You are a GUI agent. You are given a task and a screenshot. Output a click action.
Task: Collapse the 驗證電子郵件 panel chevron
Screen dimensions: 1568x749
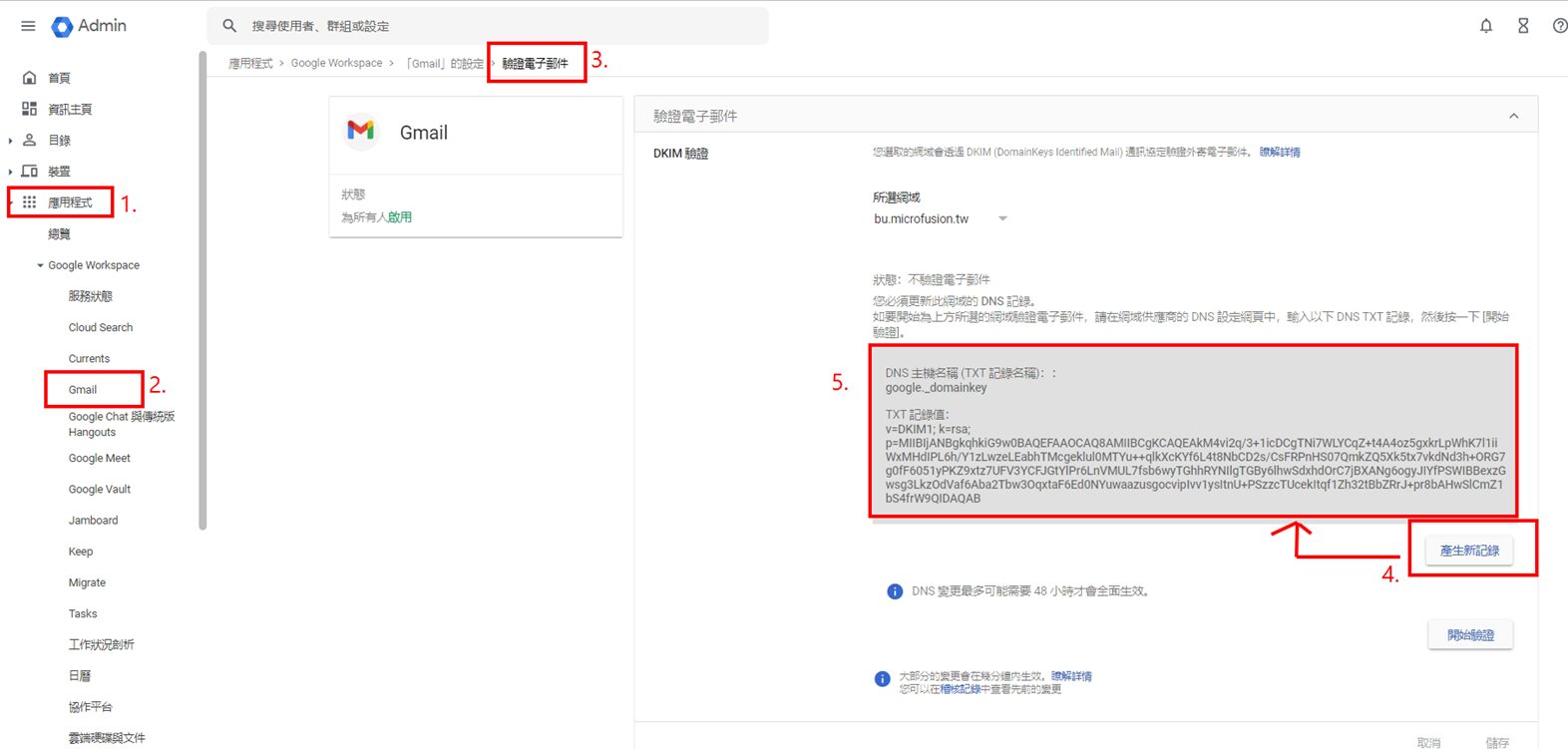click(1513, 116)
